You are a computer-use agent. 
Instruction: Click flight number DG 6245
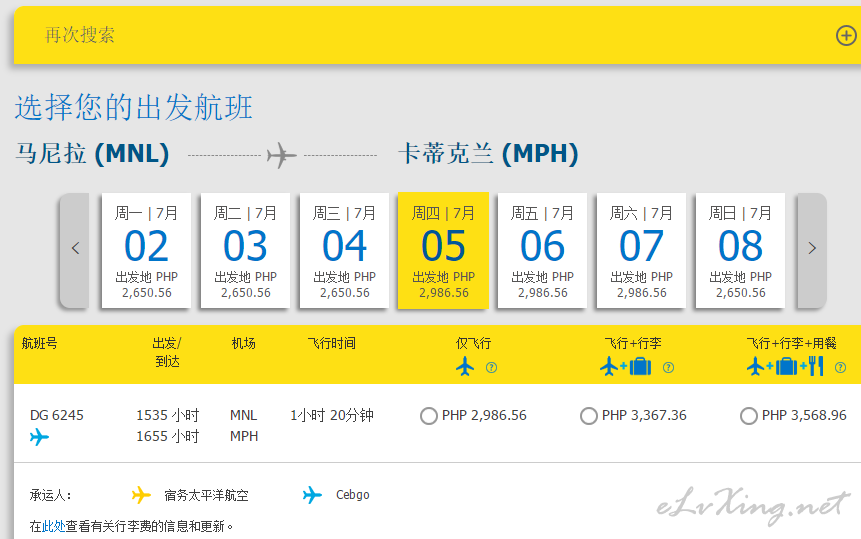(x=57, y=415)
